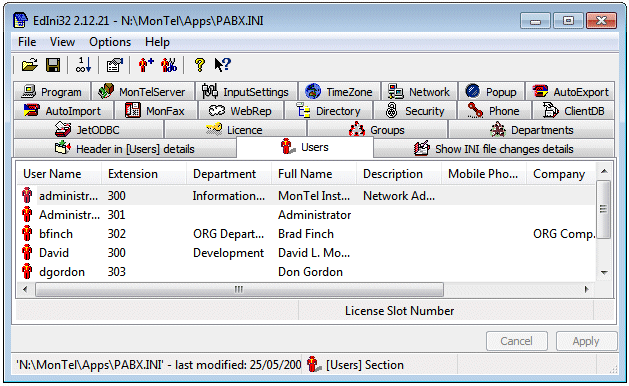This screenshot has height=386, width=629.
Task: Open the MonFax tab
Action: pos(155,110)
